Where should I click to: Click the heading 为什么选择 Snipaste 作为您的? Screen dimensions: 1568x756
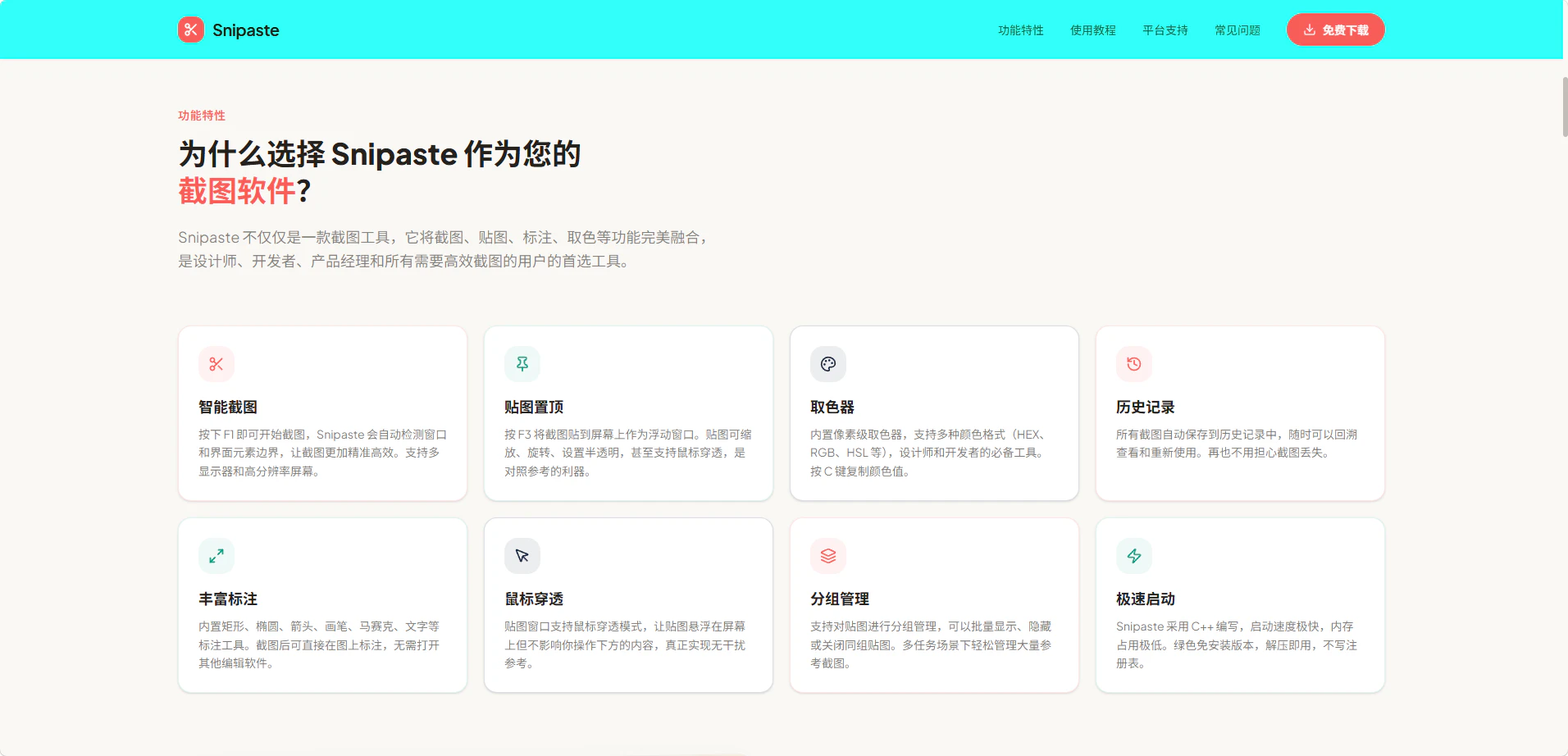click(x=380, y=154)
